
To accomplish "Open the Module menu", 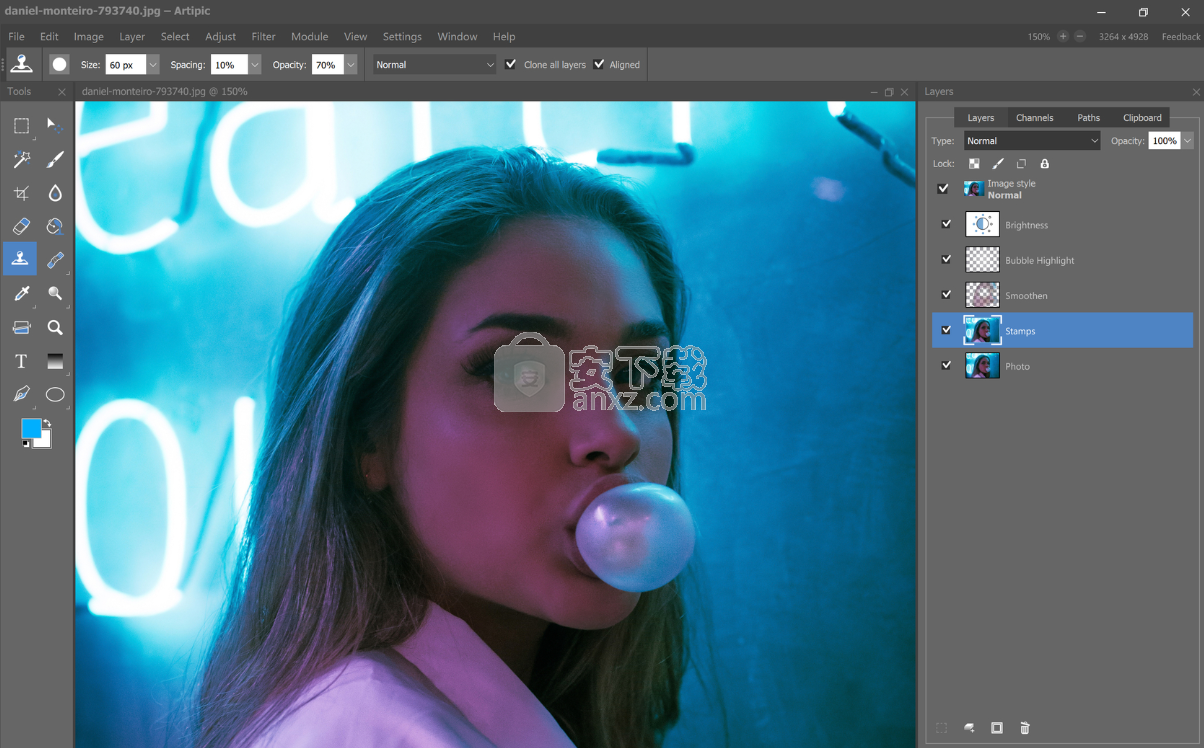I will tap(310, 36).
